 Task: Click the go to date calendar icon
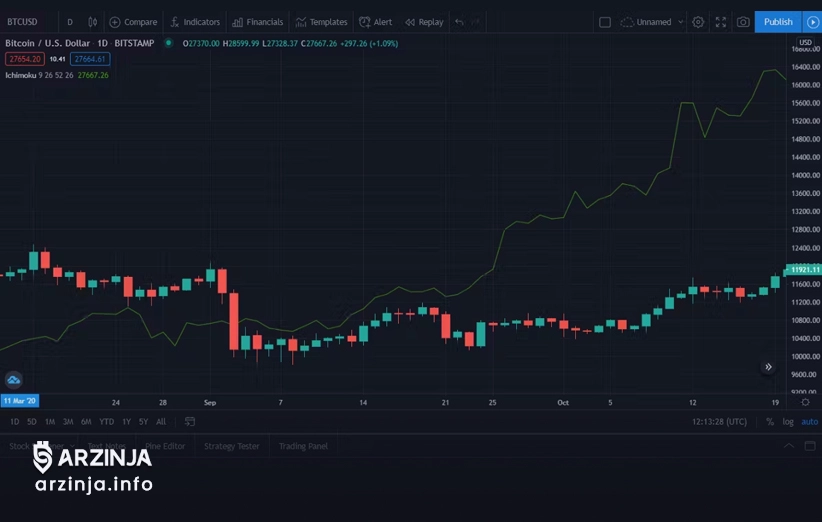point(189,422)
